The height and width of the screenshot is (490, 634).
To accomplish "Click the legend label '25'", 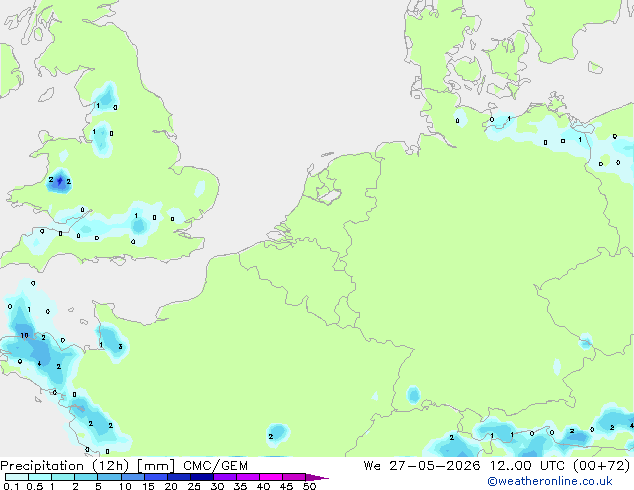I will [194, 486].
